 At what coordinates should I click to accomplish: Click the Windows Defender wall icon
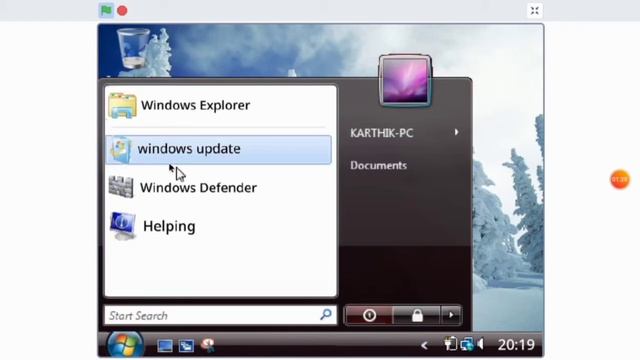[121, 187]
